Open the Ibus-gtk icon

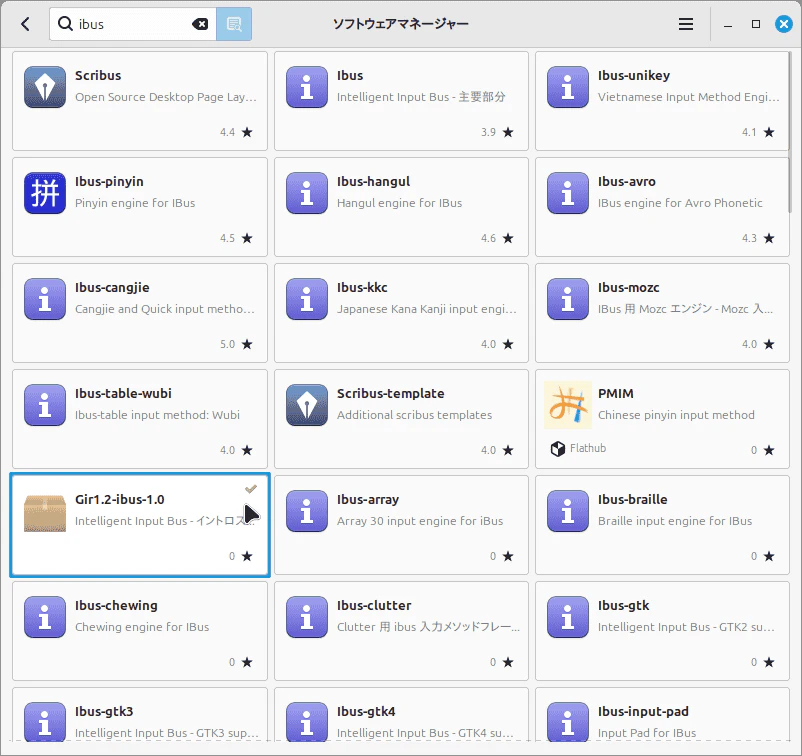coord(568,616)
